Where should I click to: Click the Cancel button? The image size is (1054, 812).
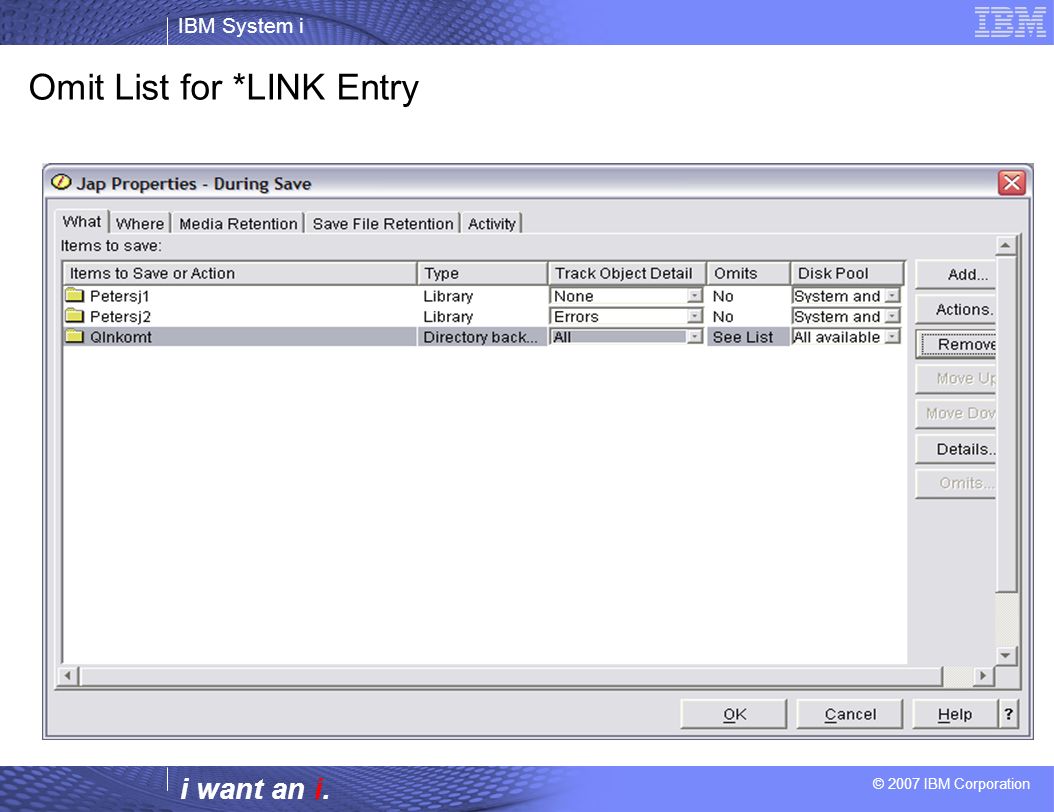[x=850, y=714]
